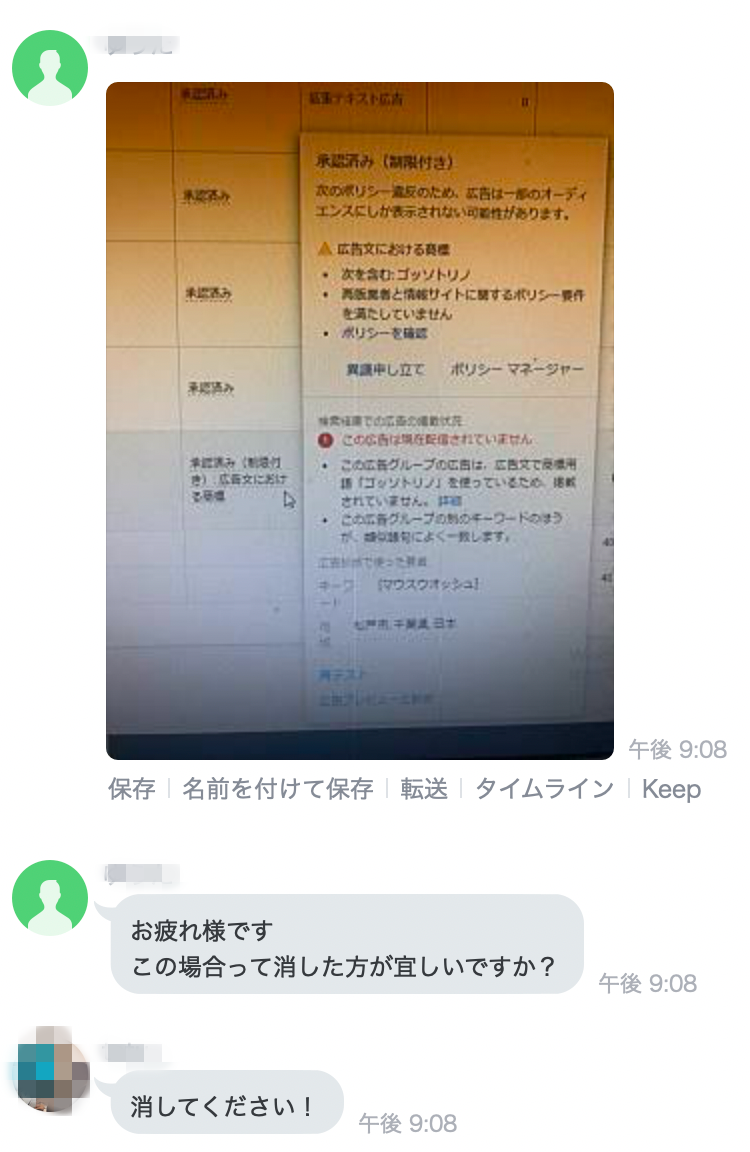Click ポリシー マネージャー in the photo

516,369
